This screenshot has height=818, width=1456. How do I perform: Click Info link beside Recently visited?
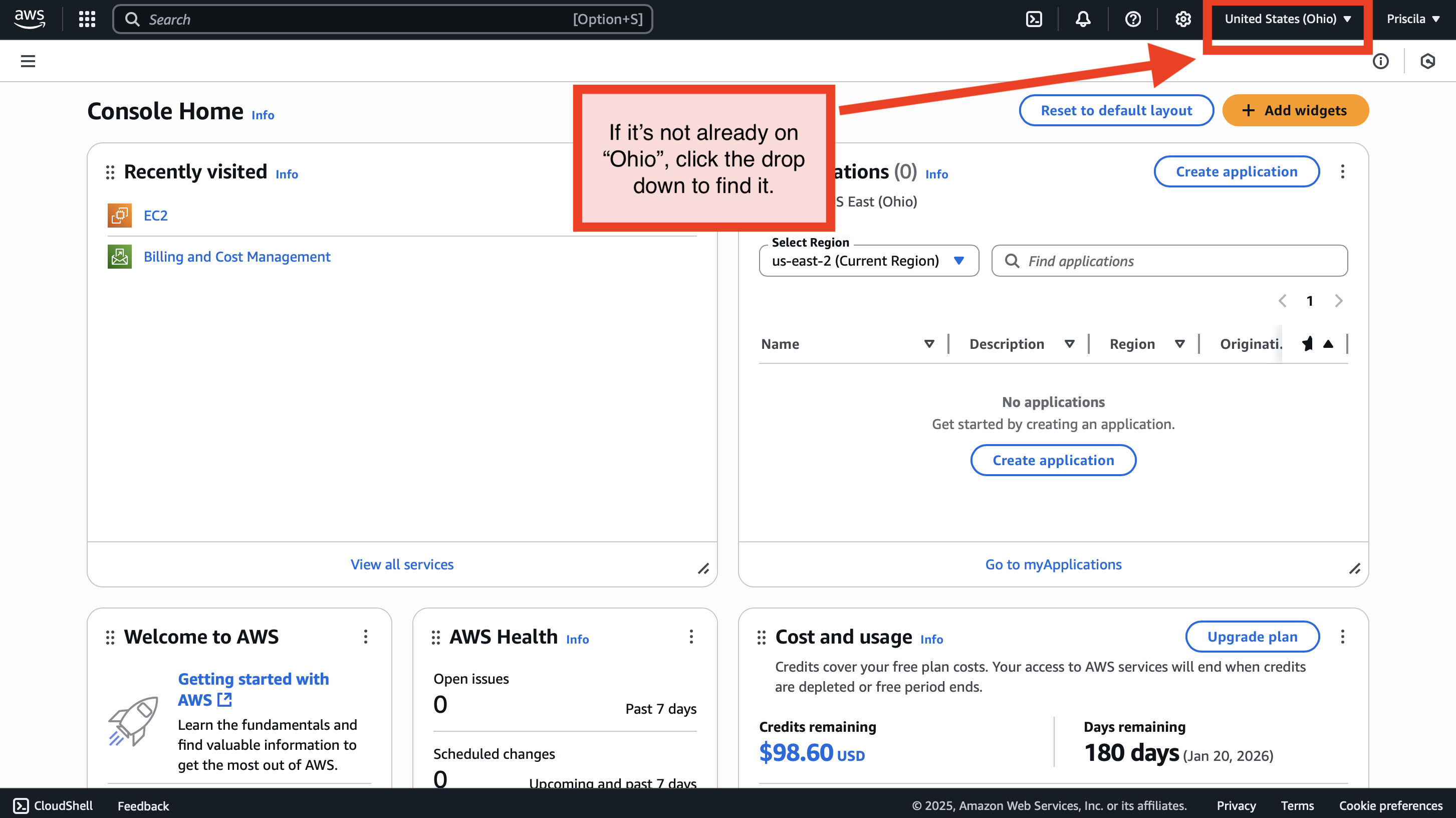pos(287,174)
